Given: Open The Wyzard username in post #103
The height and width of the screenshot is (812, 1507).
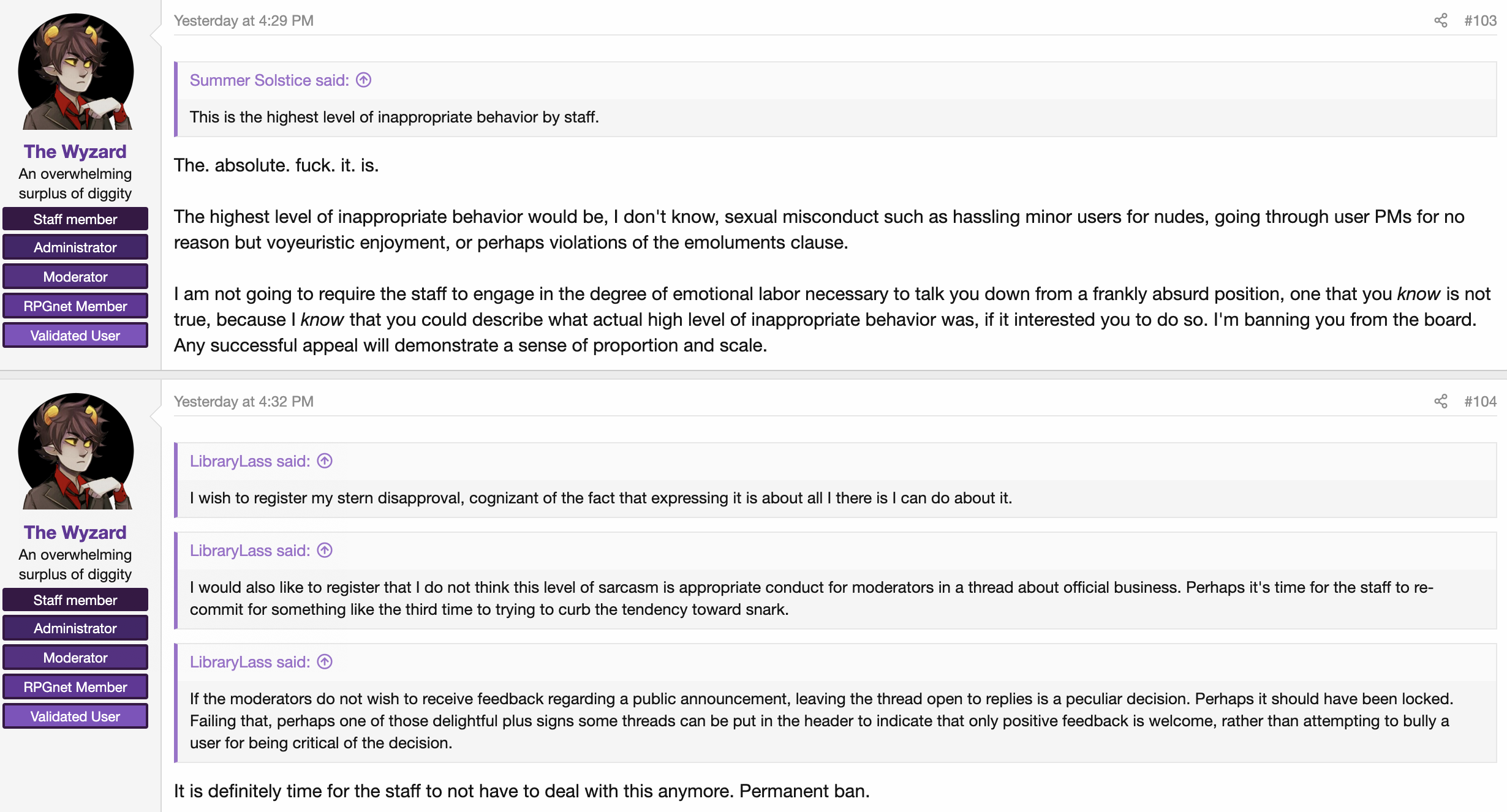Looking at the screenshot, I should click(x=75, y=151).
